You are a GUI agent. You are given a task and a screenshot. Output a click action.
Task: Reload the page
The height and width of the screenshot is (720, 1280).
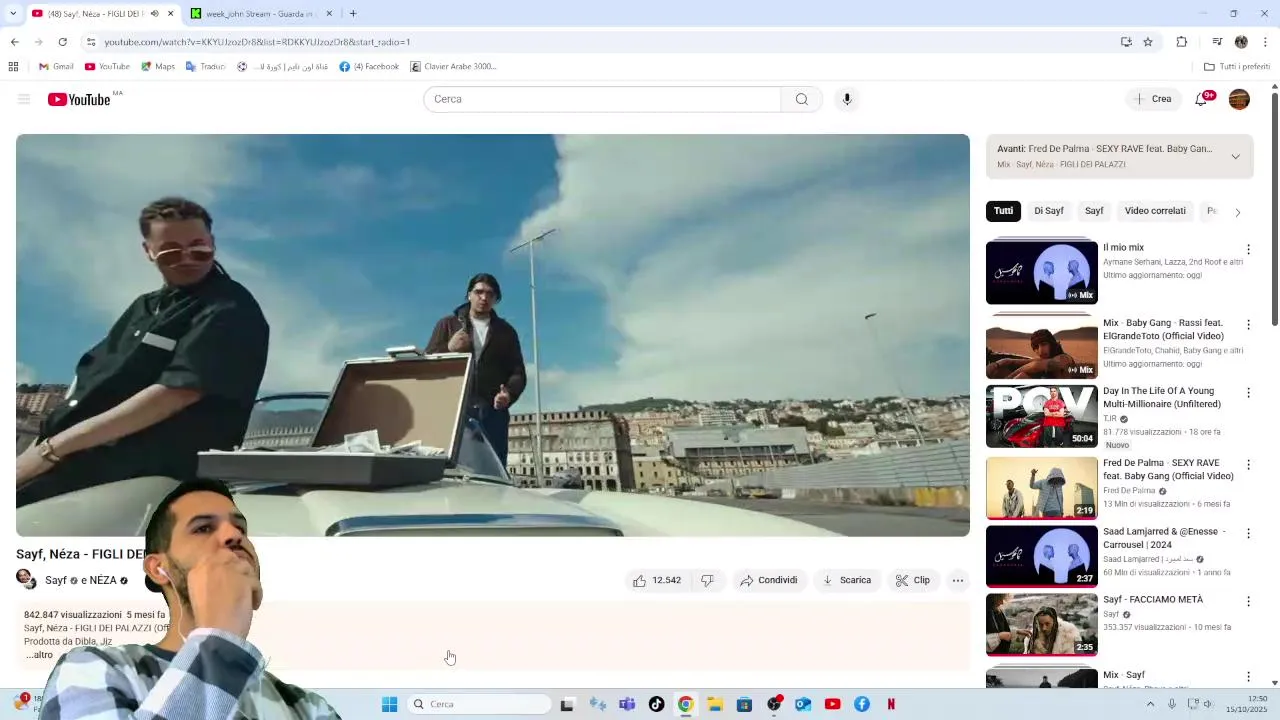[x=62, y=42]
